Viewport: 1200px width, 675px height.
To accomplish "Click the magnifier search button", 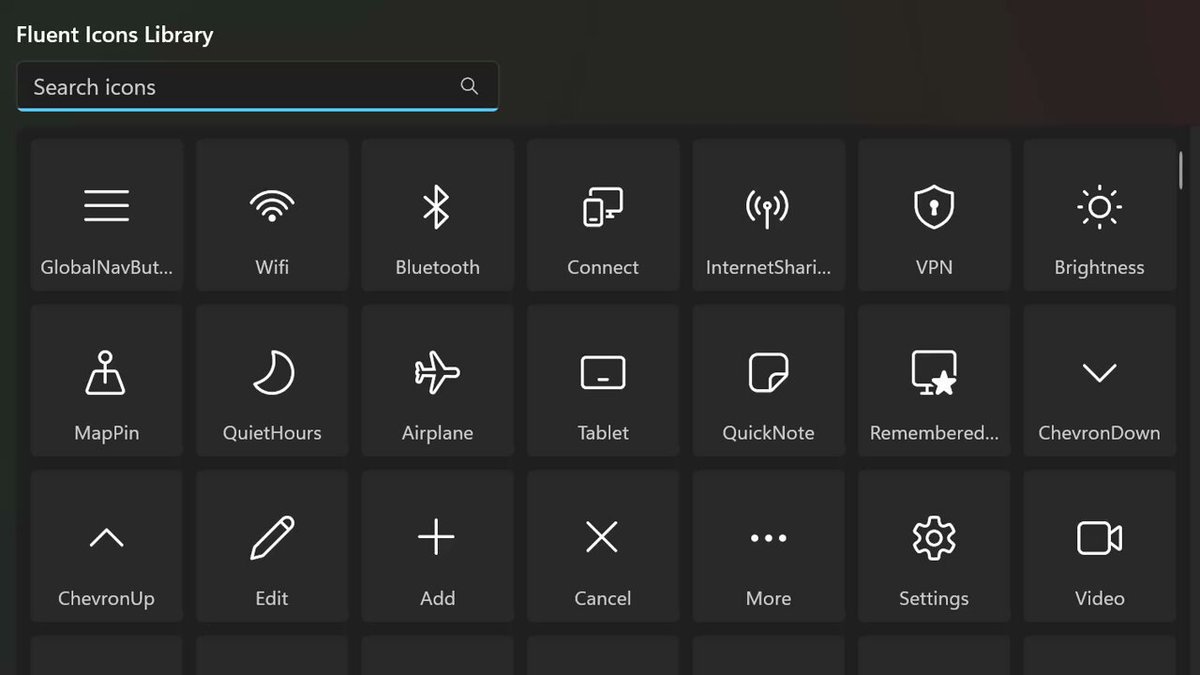I will (469, 86).
